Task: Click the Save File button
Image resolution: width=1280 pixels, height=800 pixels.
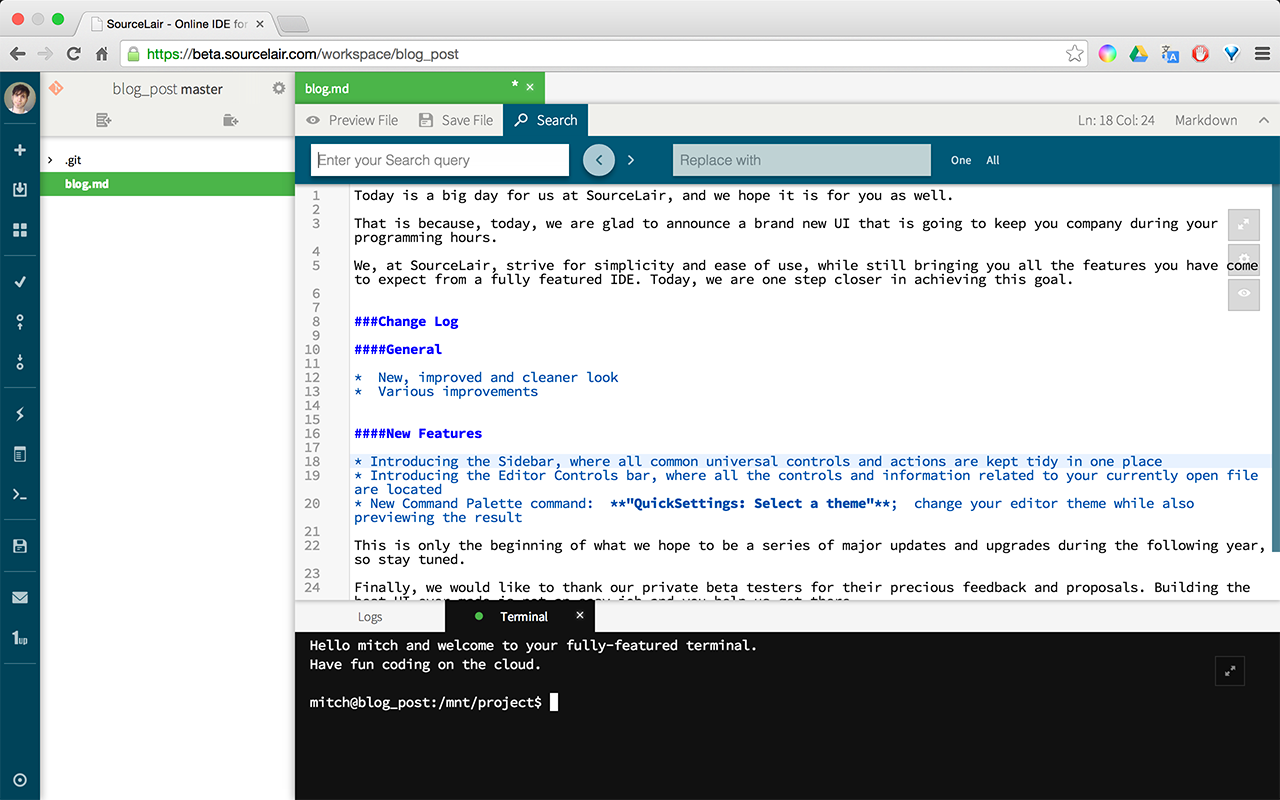Action: (x=456, y=120)
